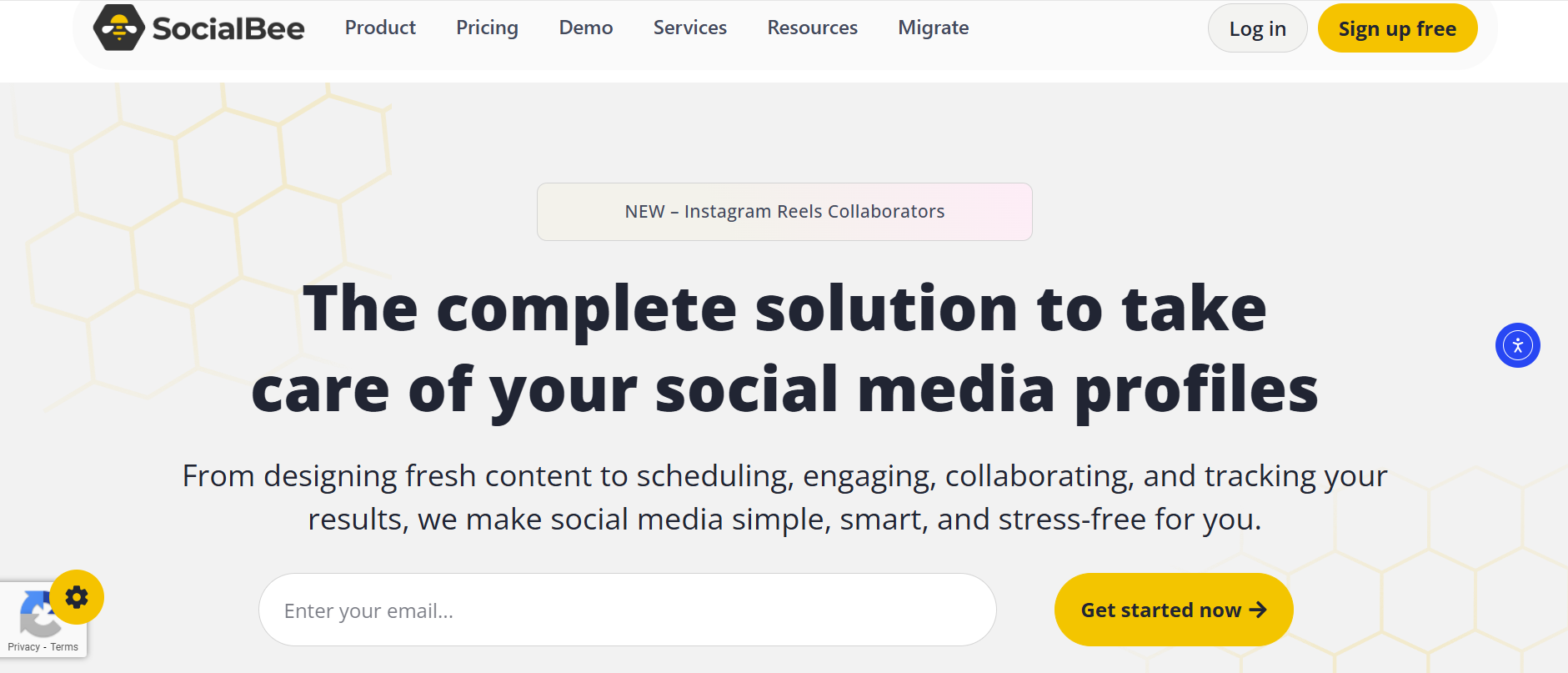This screenshot has width=1568, height=673.
Task: Click the paragraph starting with From designing
Action: (784, 497)
